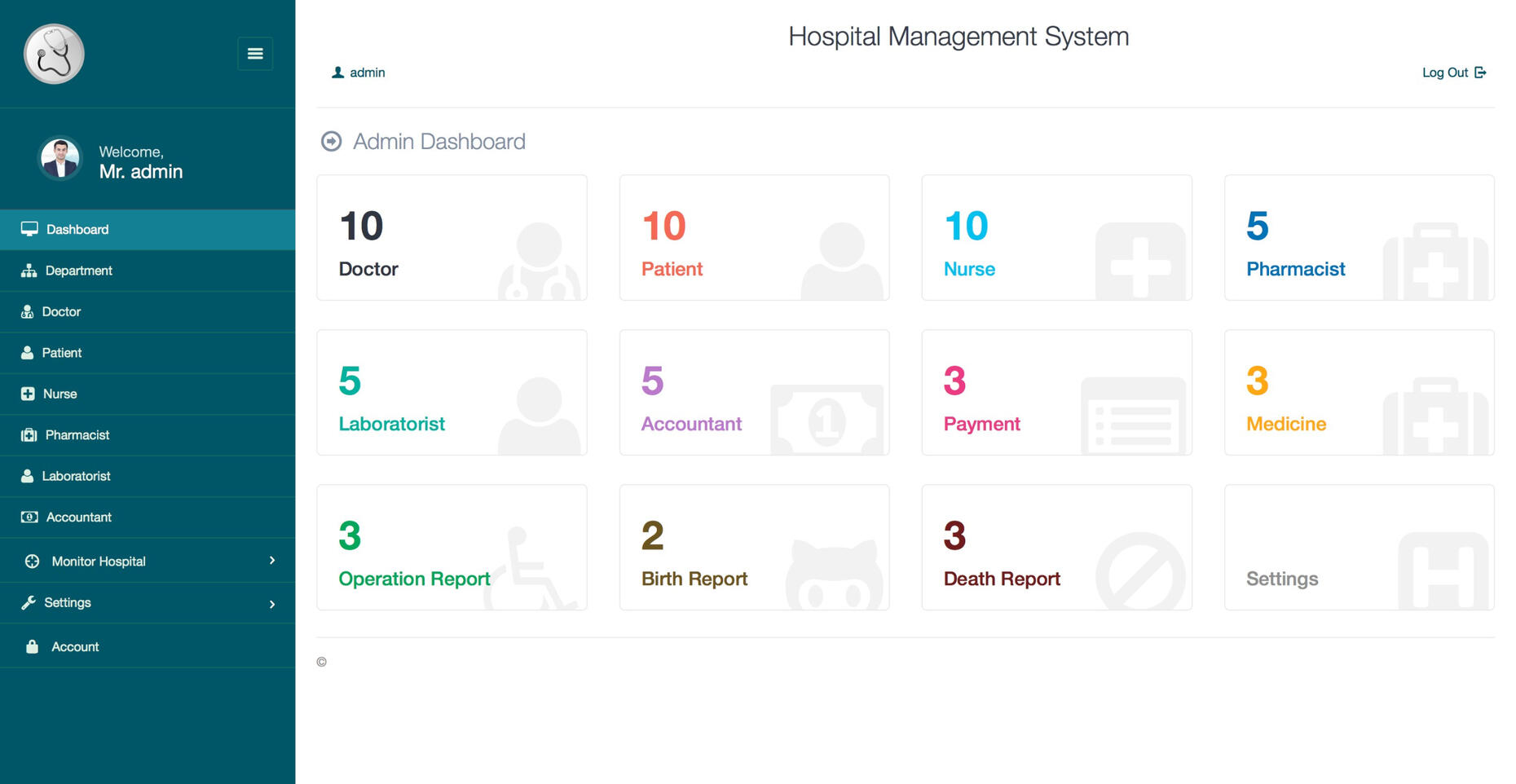Open the Laboratorist sidebar menu item
Screen dimensions: 1516x784
click(x=76, y=476)
